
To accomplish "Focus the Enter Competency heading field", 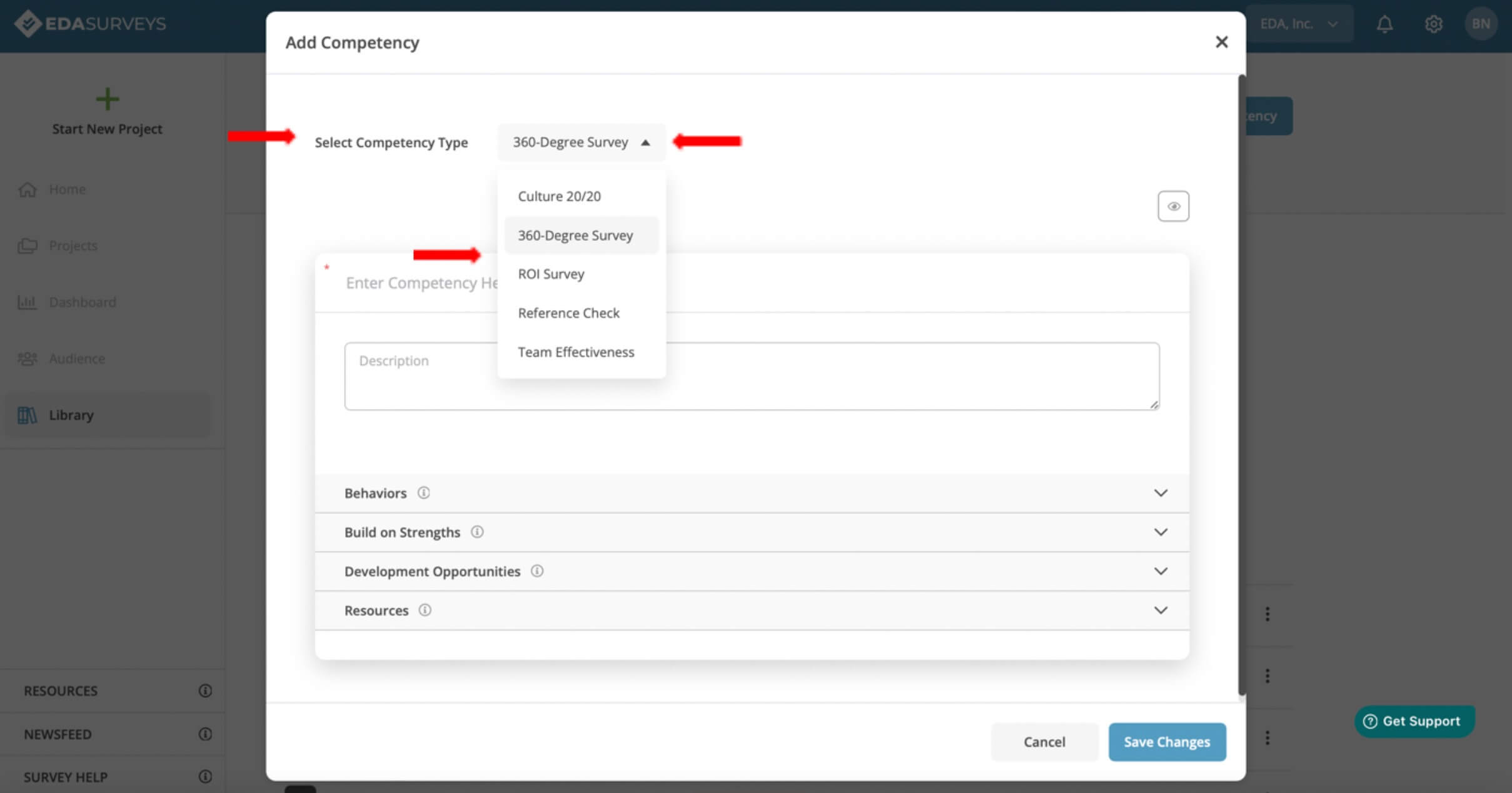I will [752, 283].
